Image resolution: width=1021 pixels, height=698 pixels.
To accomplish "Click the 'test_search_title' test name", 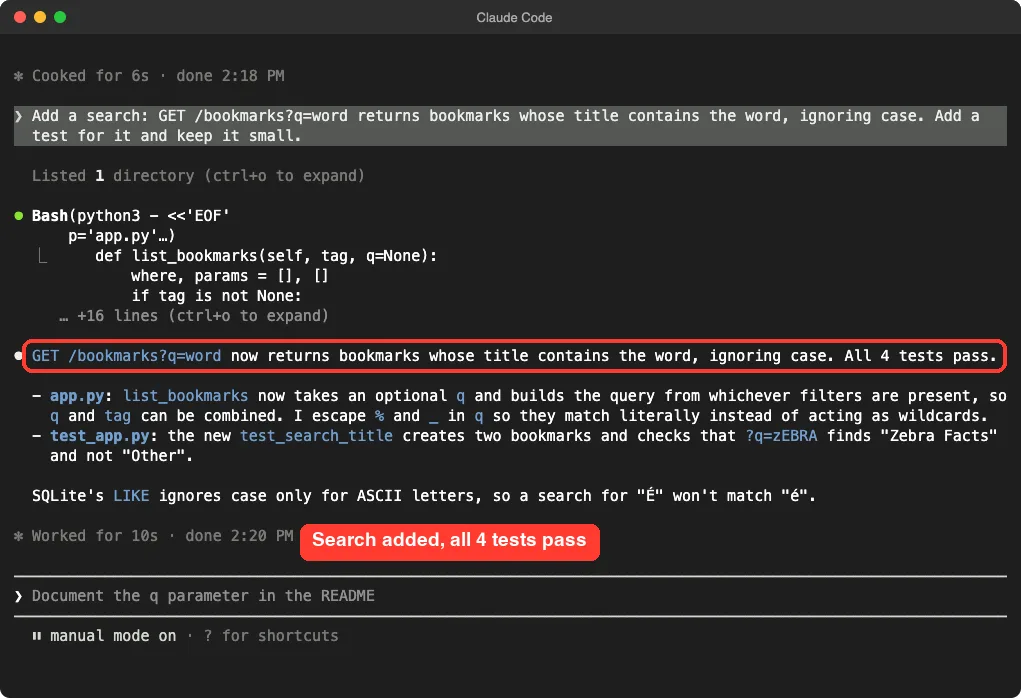I will click(x=316, y=436).
